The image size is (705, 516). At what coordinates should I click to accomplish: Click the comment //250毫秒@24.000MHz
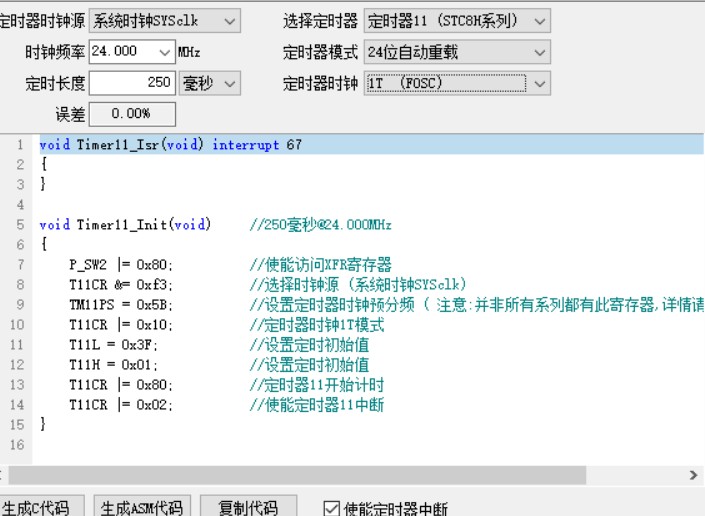321,224
